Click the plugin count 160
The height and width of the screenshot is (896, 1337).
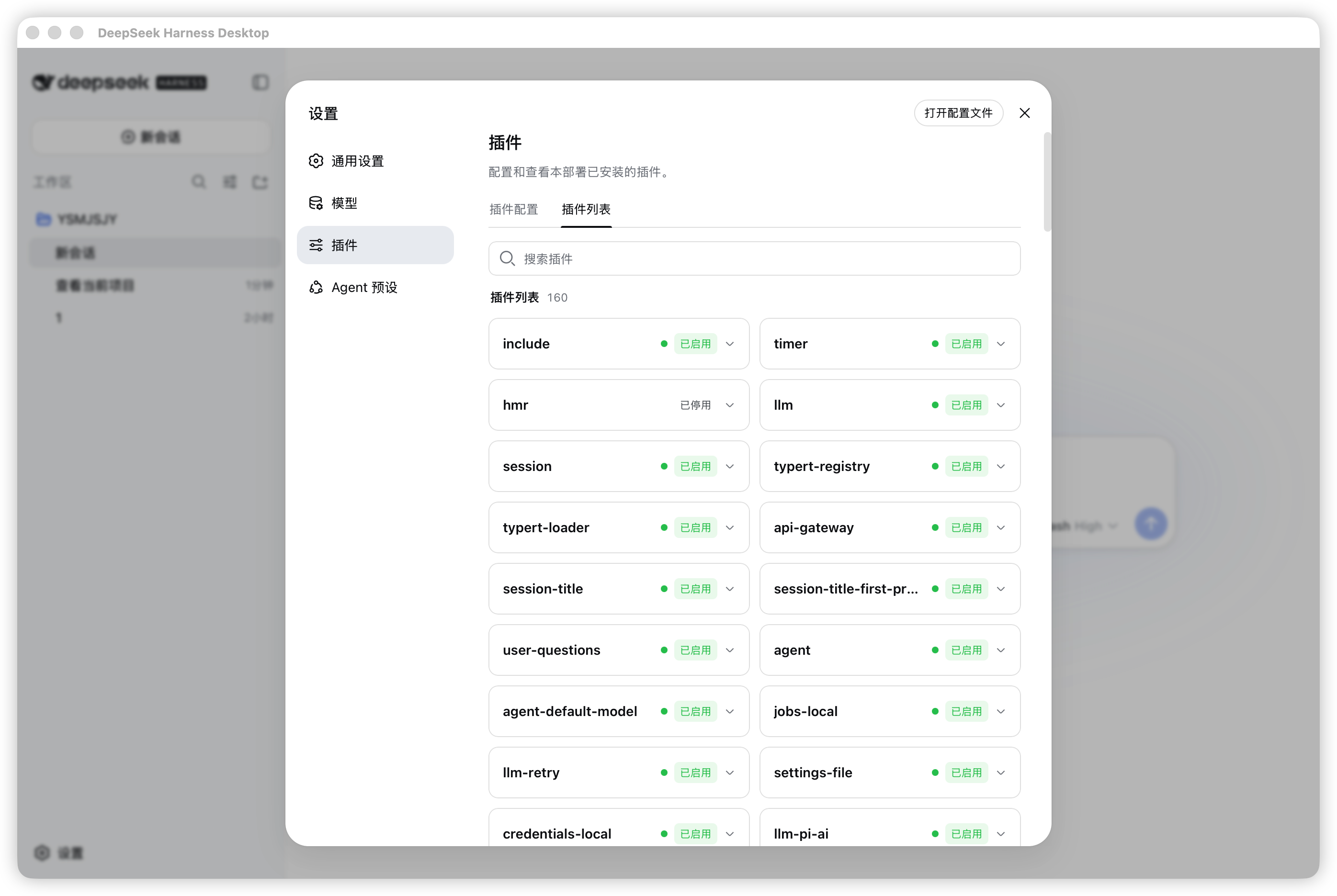(557, 298)
